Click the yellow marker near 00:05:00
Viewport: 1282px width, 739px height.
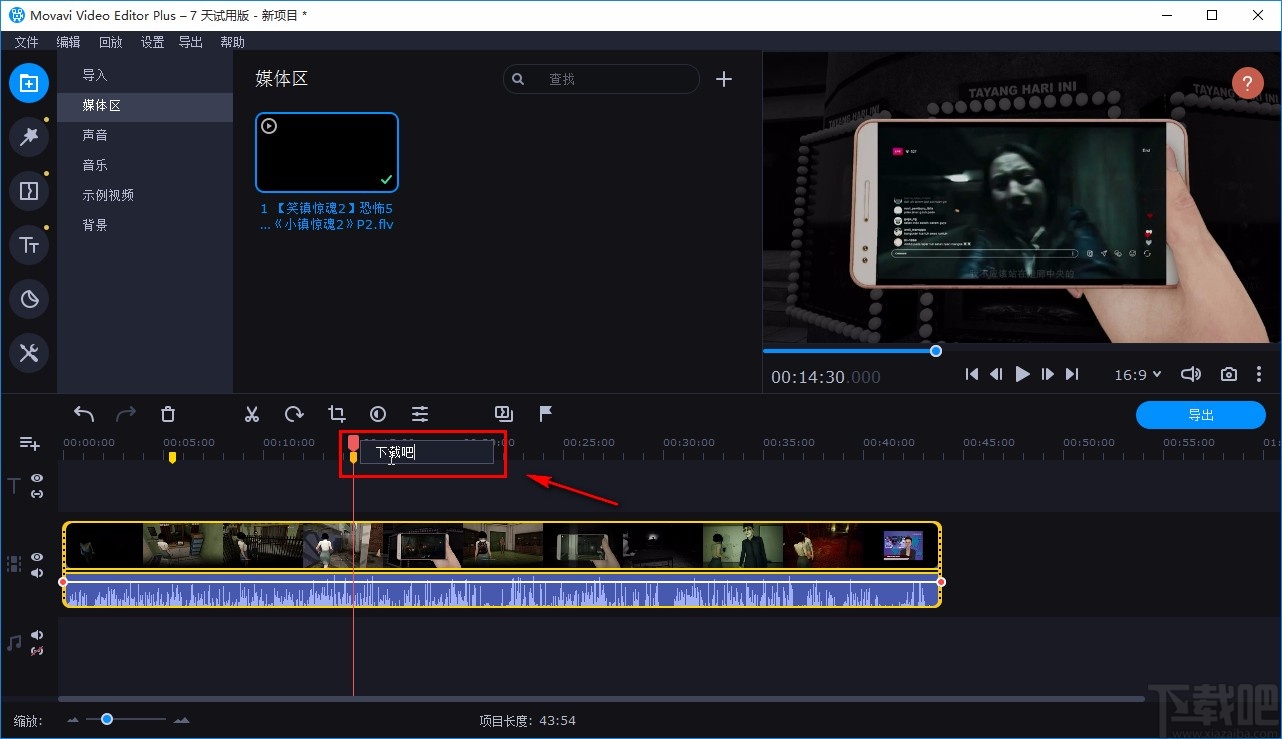pos(172,457)
